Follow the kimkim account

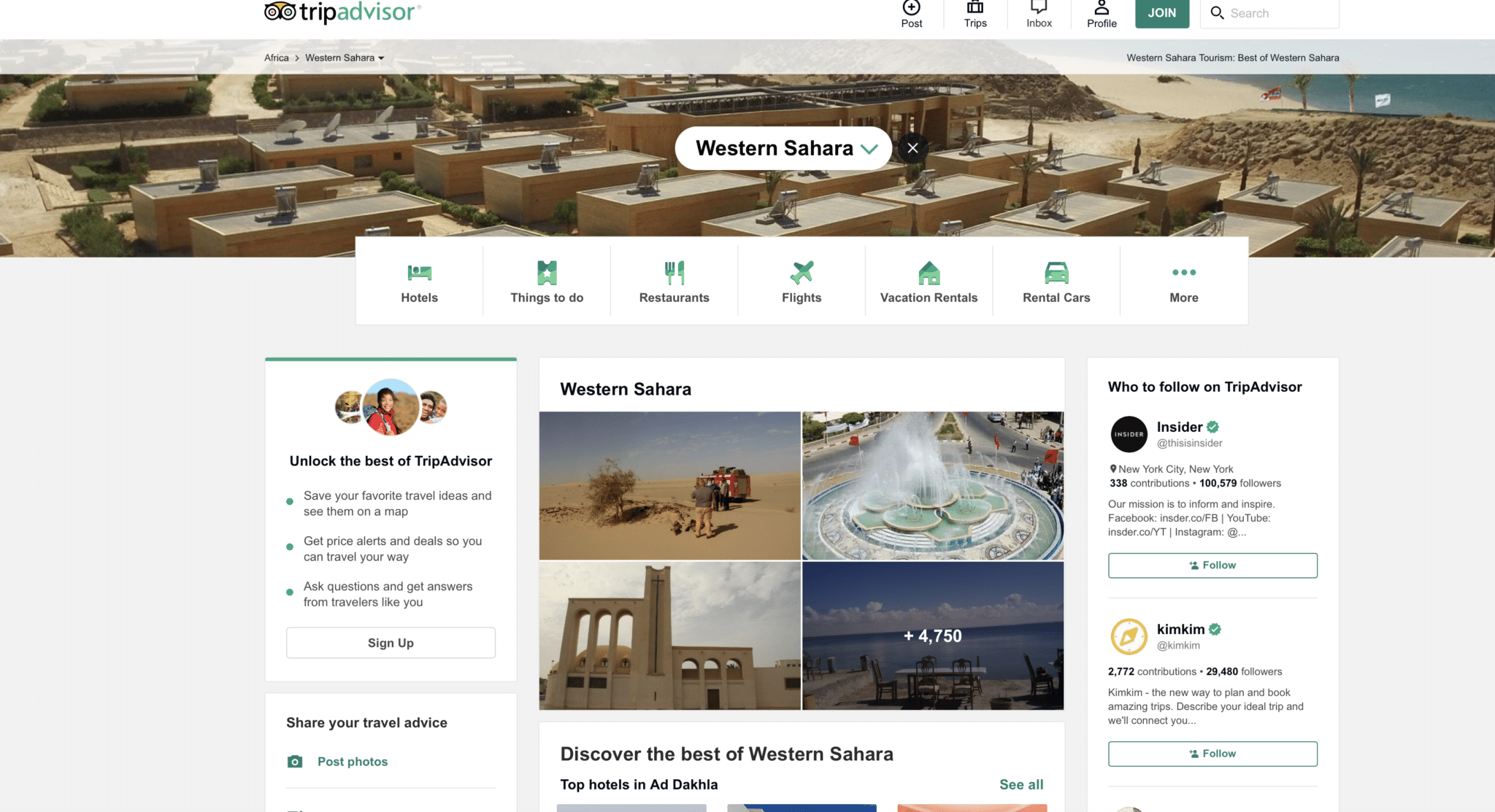tap(1212, 754)
